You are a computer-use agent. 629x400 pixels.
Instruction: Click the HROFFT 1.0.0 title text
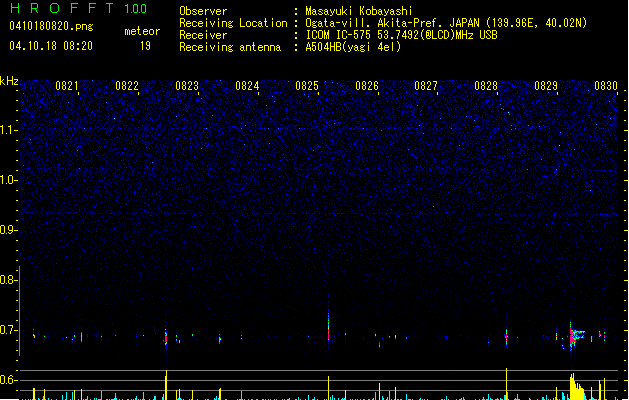[79, 8]
